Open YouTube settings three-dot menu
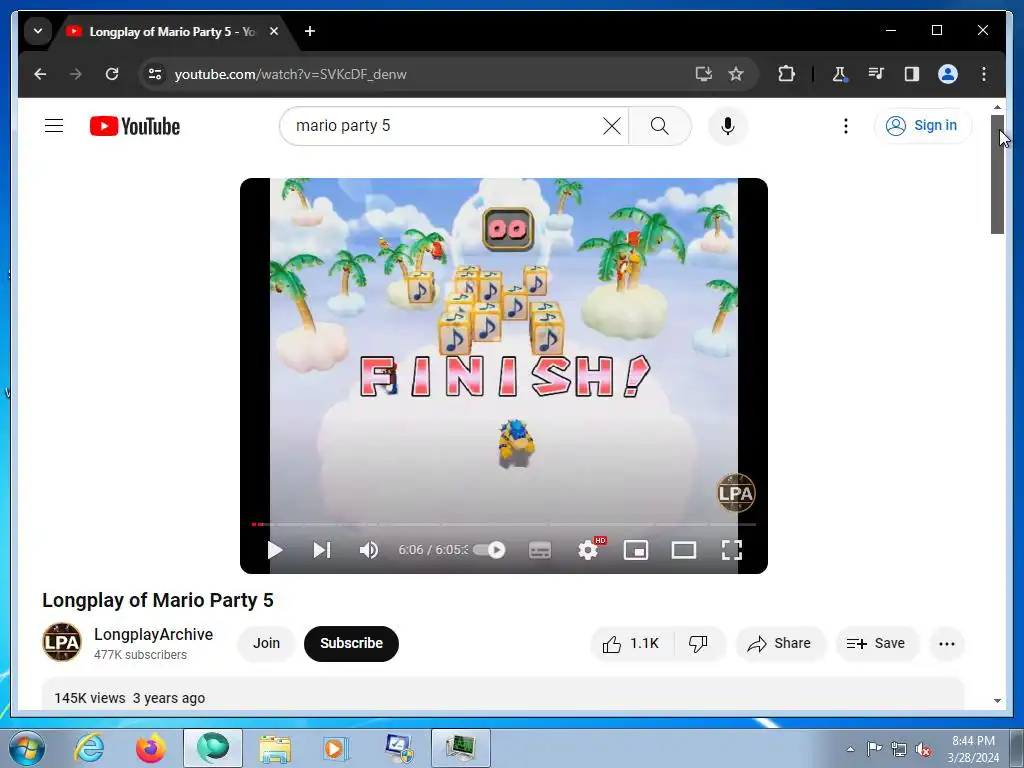This screenshot has height=768, width=1024. [846, 125]
